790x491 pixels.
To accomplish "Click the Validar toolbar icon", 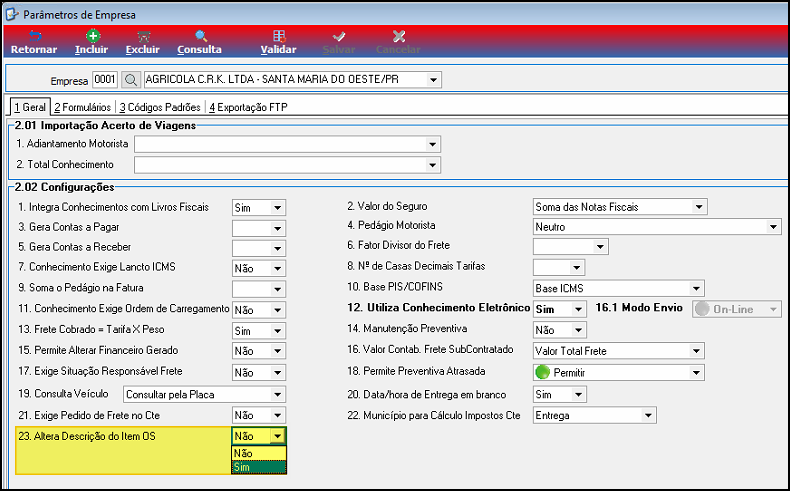I will (279, 36).
